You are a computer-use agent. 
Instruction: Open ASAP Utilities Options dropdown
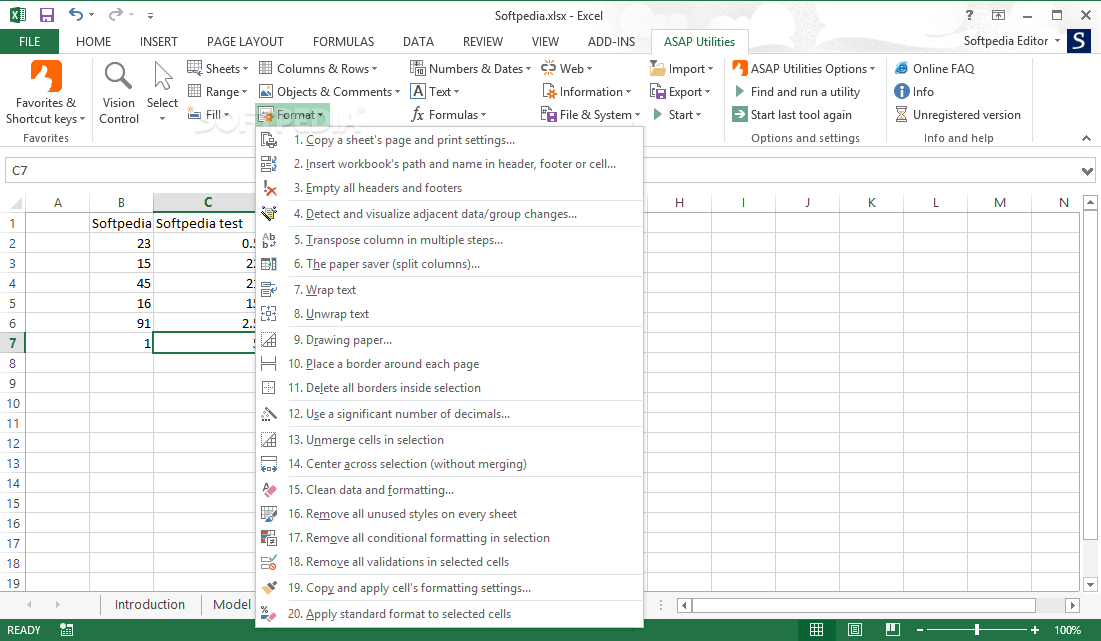pyautogui.click(x=804, y=68)
